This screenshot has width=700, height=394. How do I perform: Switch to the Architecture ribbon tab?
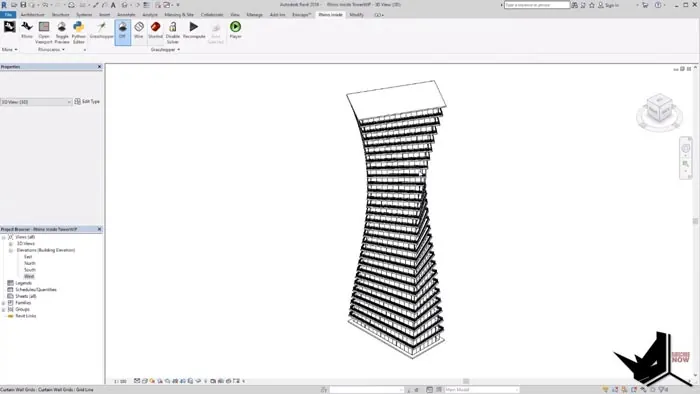pos(33,15)
